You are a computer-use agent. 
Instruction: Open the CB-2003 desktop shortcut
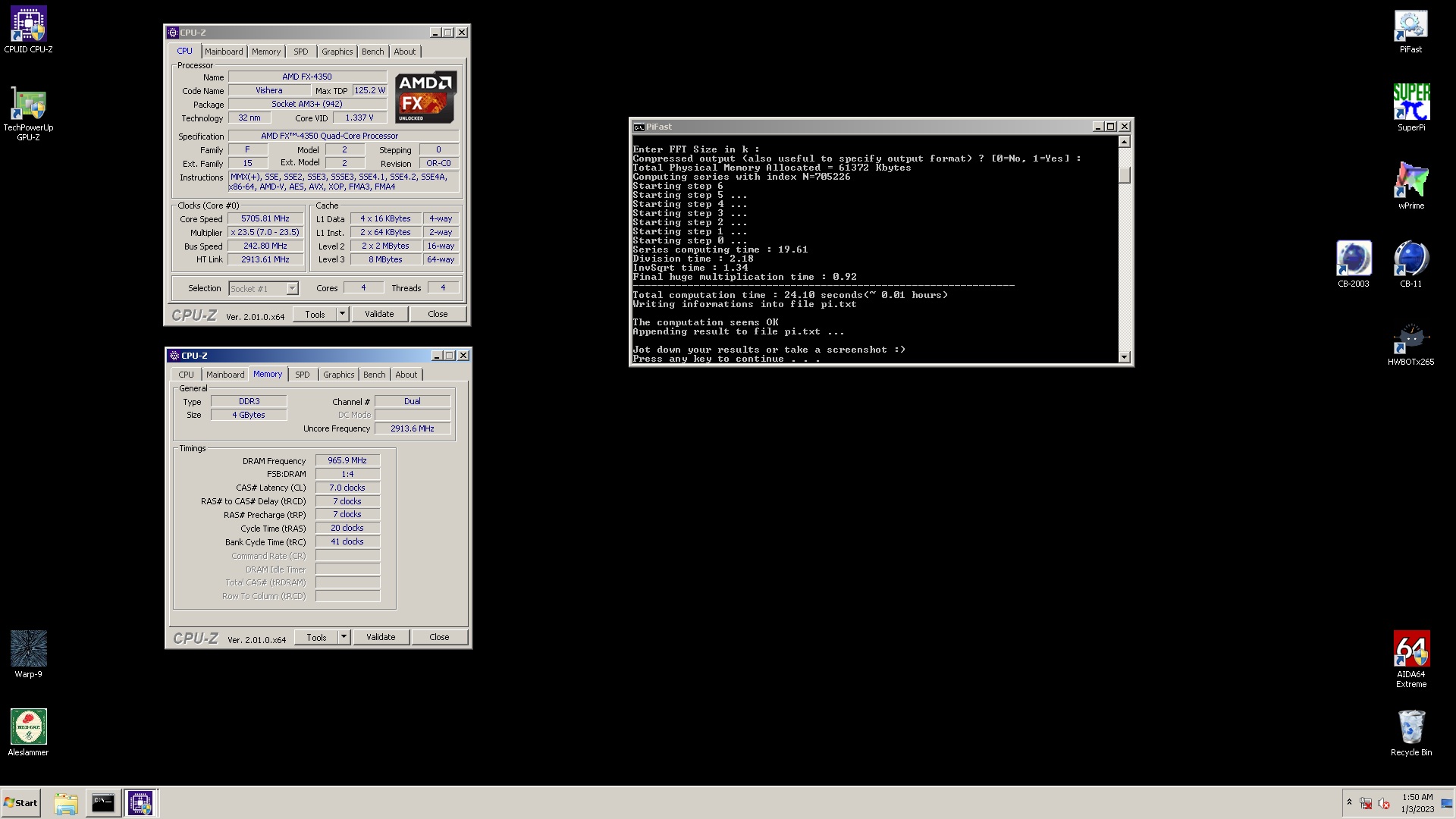pos(1353,264)
